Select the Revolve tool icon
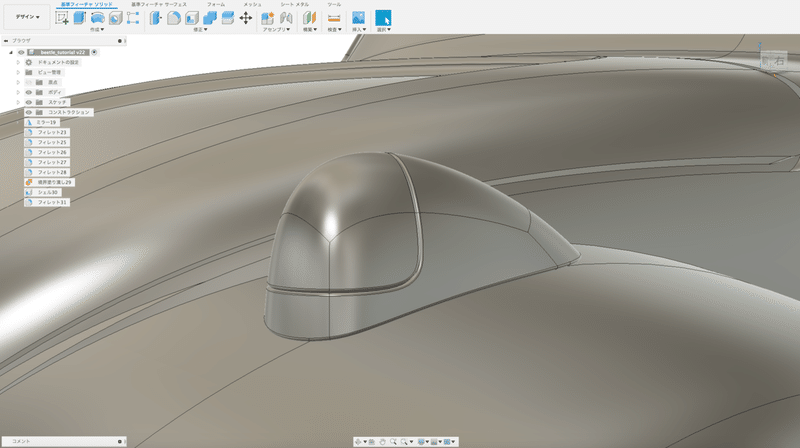 [97, 18]
